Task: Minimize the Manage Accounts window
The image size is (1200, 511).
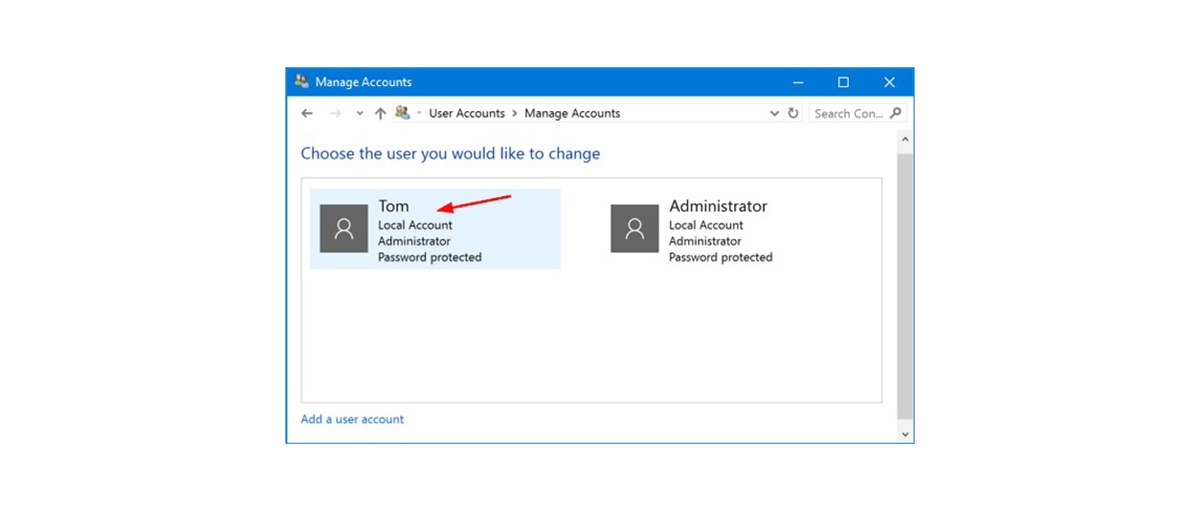Action: tap(798, 82)
